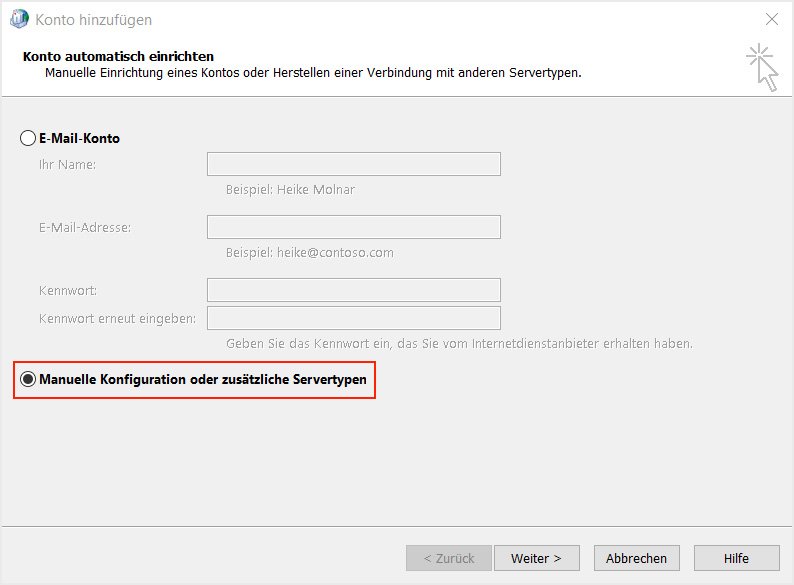Click the 'Konto hinzufügen' window title
794x585 pixels.
[x=94, y=20]
